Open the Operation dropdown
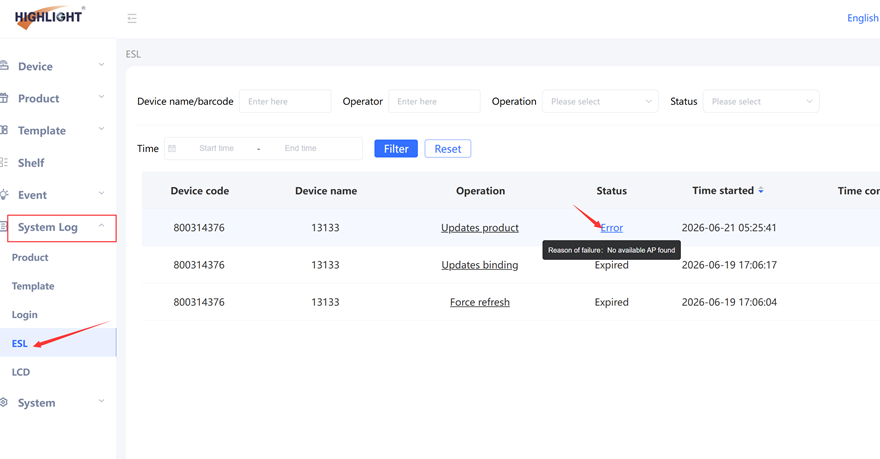The image size is (880, 459). 600,102
